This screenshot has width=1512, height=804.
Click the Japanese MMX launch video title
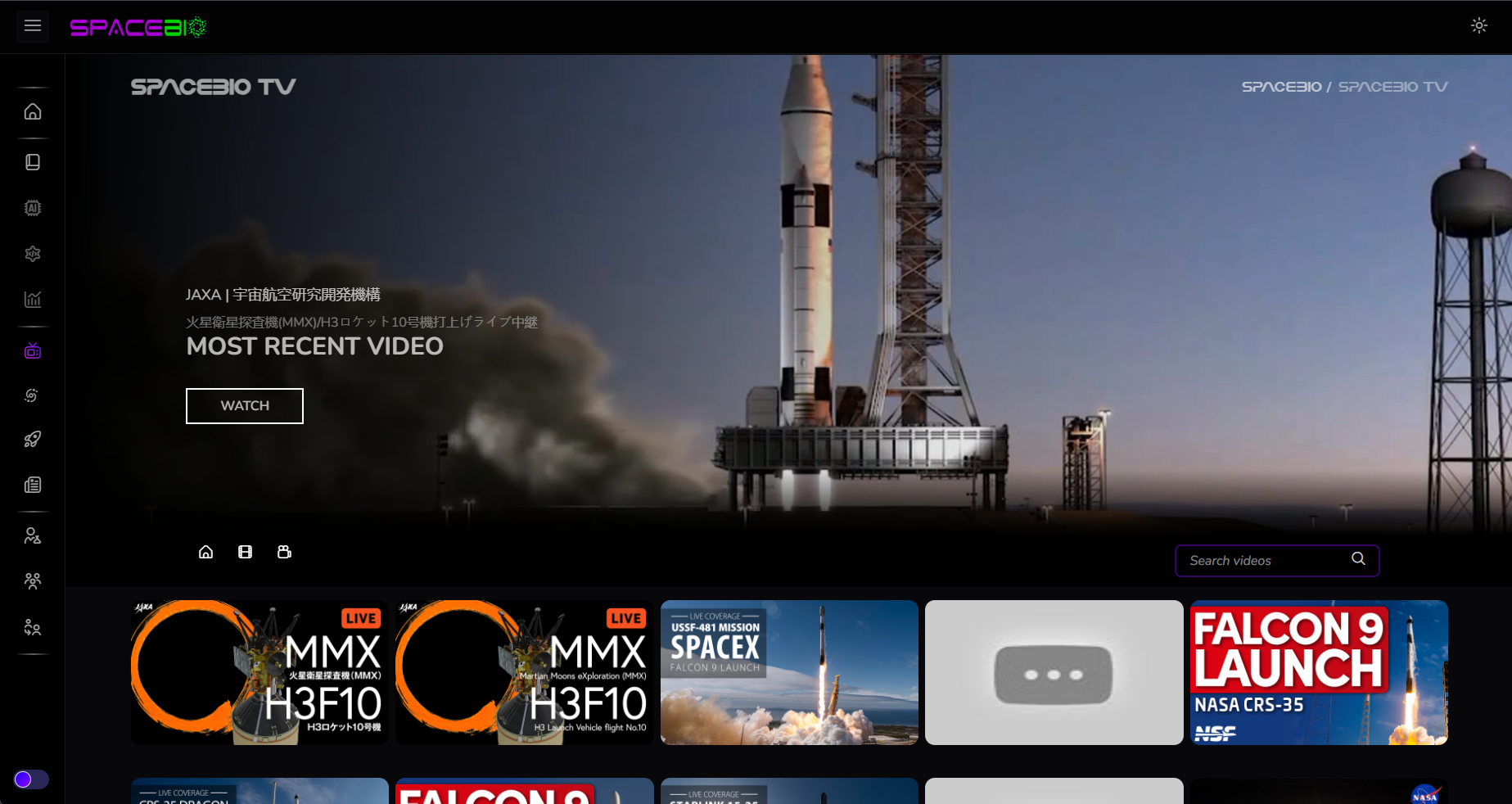(x=362, y=322)
